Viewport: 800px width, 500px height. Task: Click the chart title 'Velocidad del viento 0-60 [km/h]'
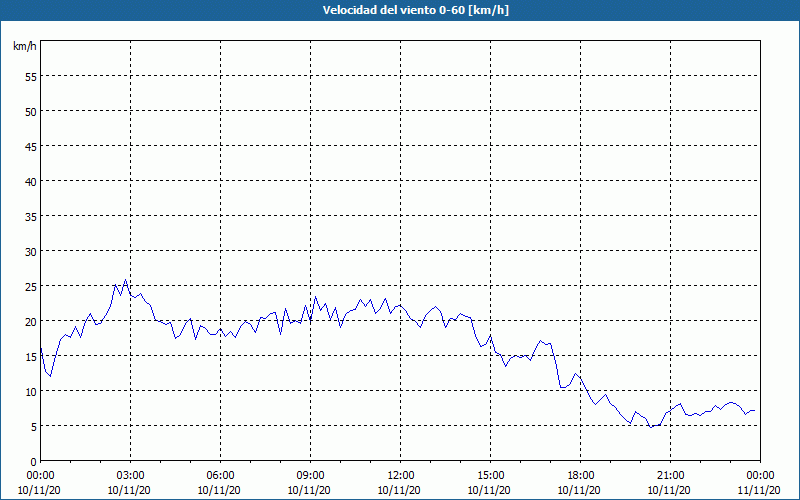[415, 10]
